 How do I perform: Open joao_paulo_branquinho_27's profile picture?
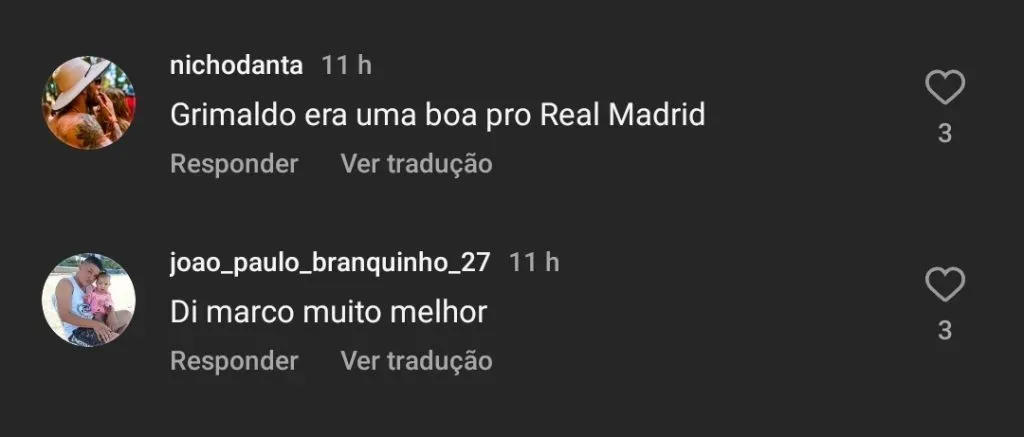click(x=89, y=300)
